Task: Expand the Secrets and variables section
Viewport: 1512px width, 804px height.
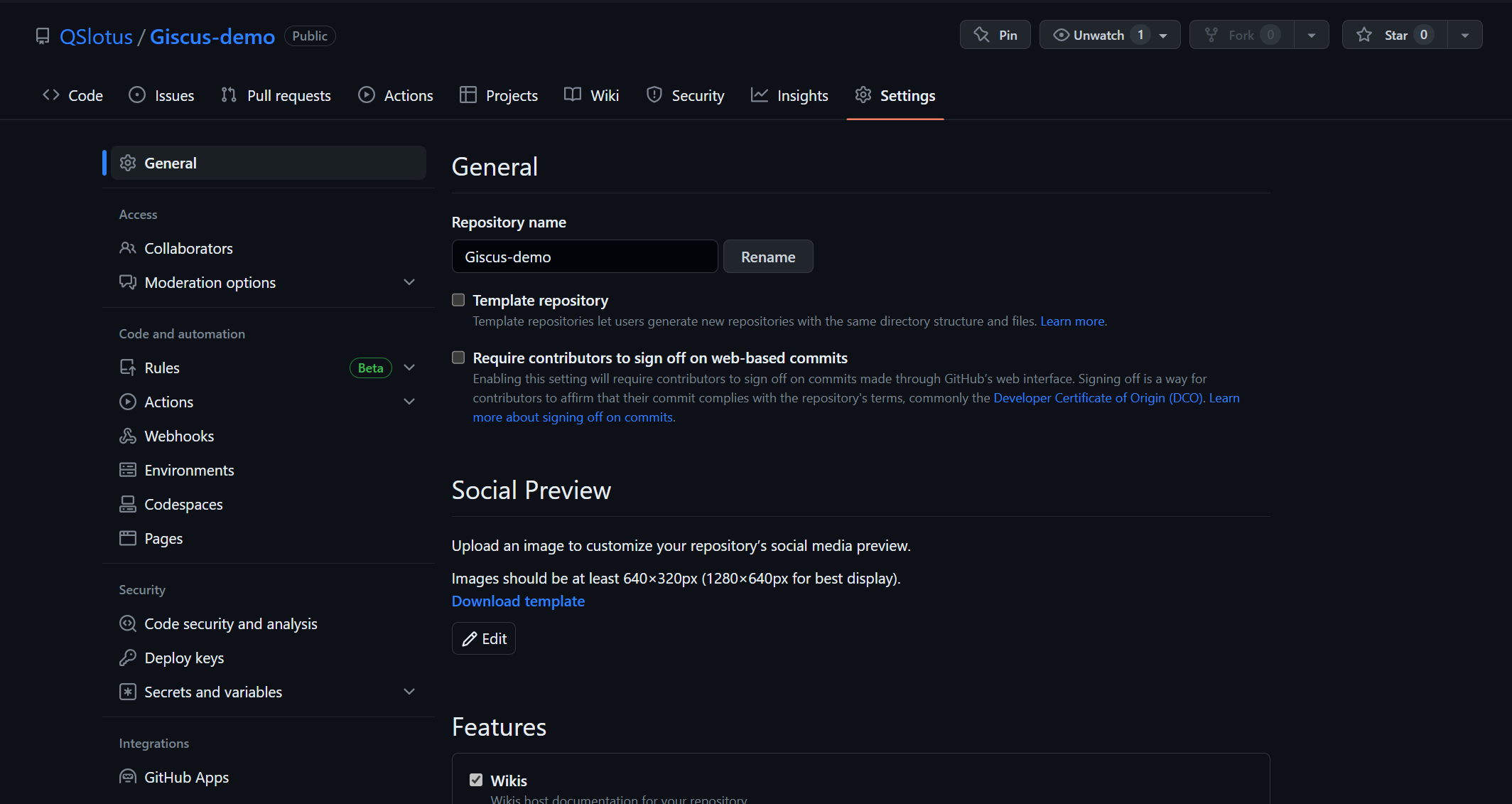Action: click(x=409, y=692)
